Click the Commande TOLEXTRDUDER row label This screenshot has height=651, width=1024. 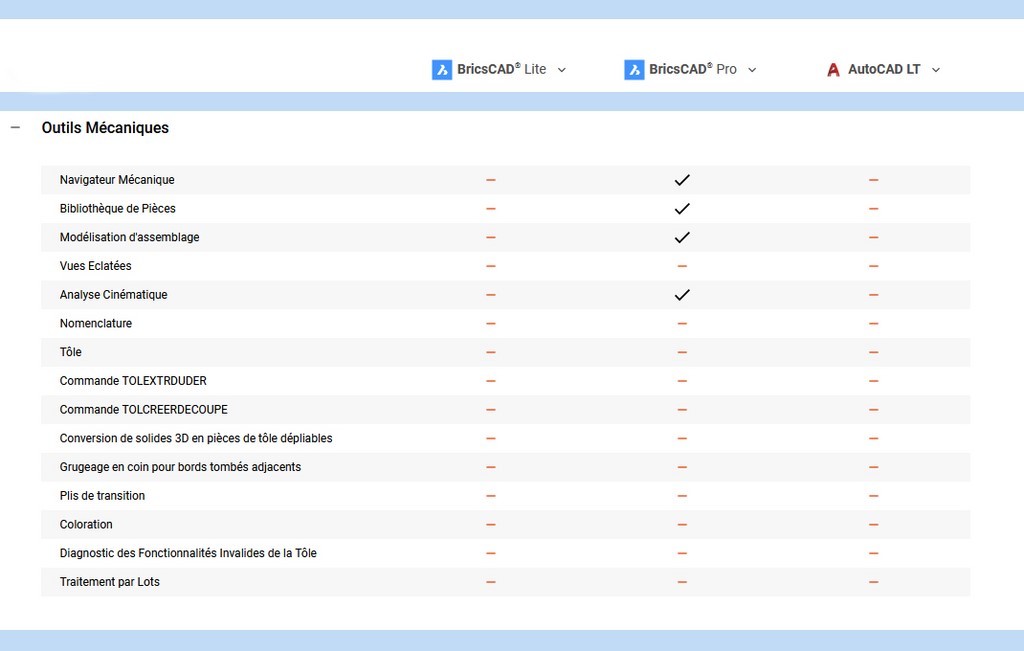(133, 381)
